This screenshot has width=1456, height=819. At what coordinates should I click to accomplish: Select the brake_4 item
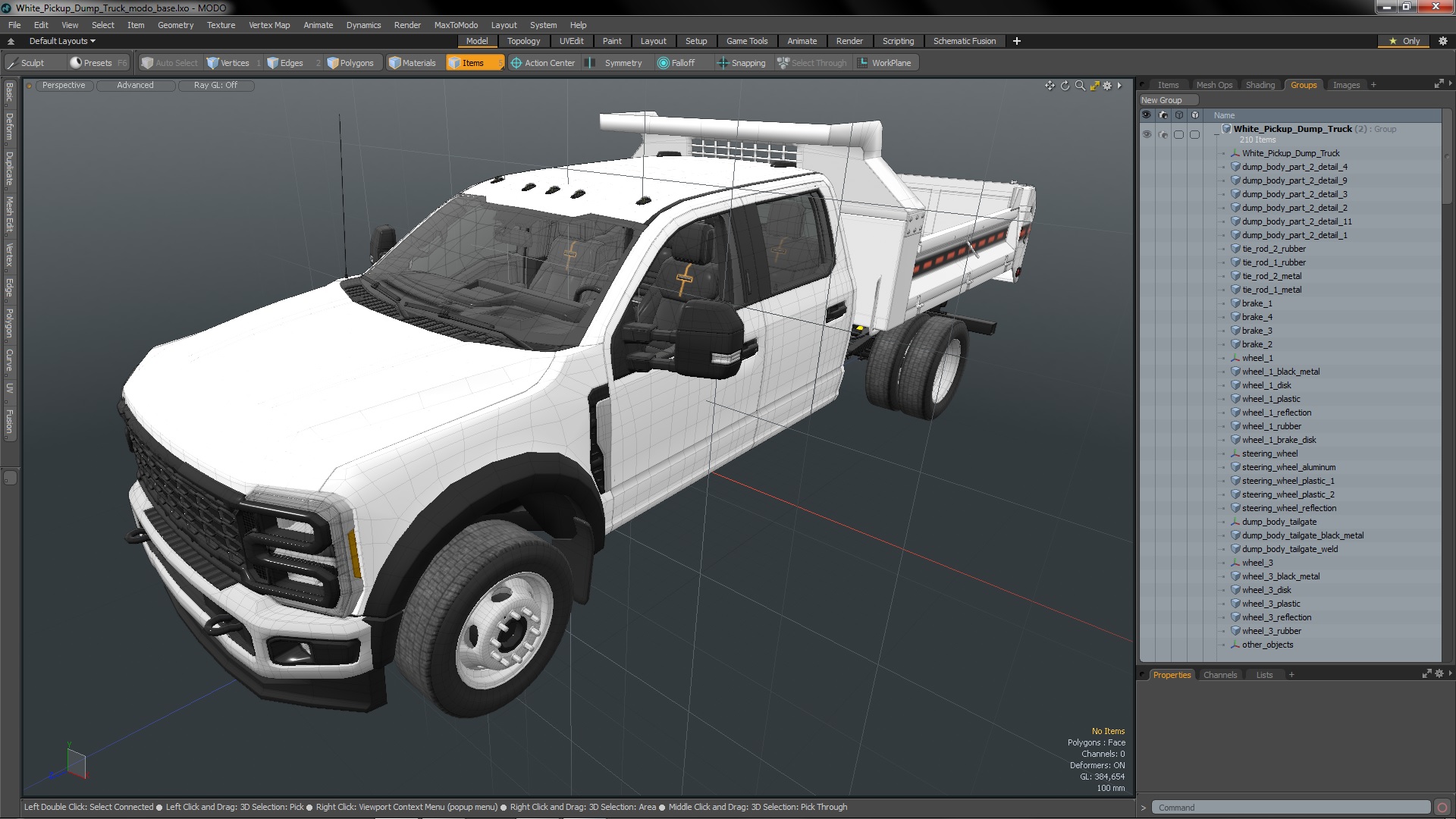click(1257, 317)
